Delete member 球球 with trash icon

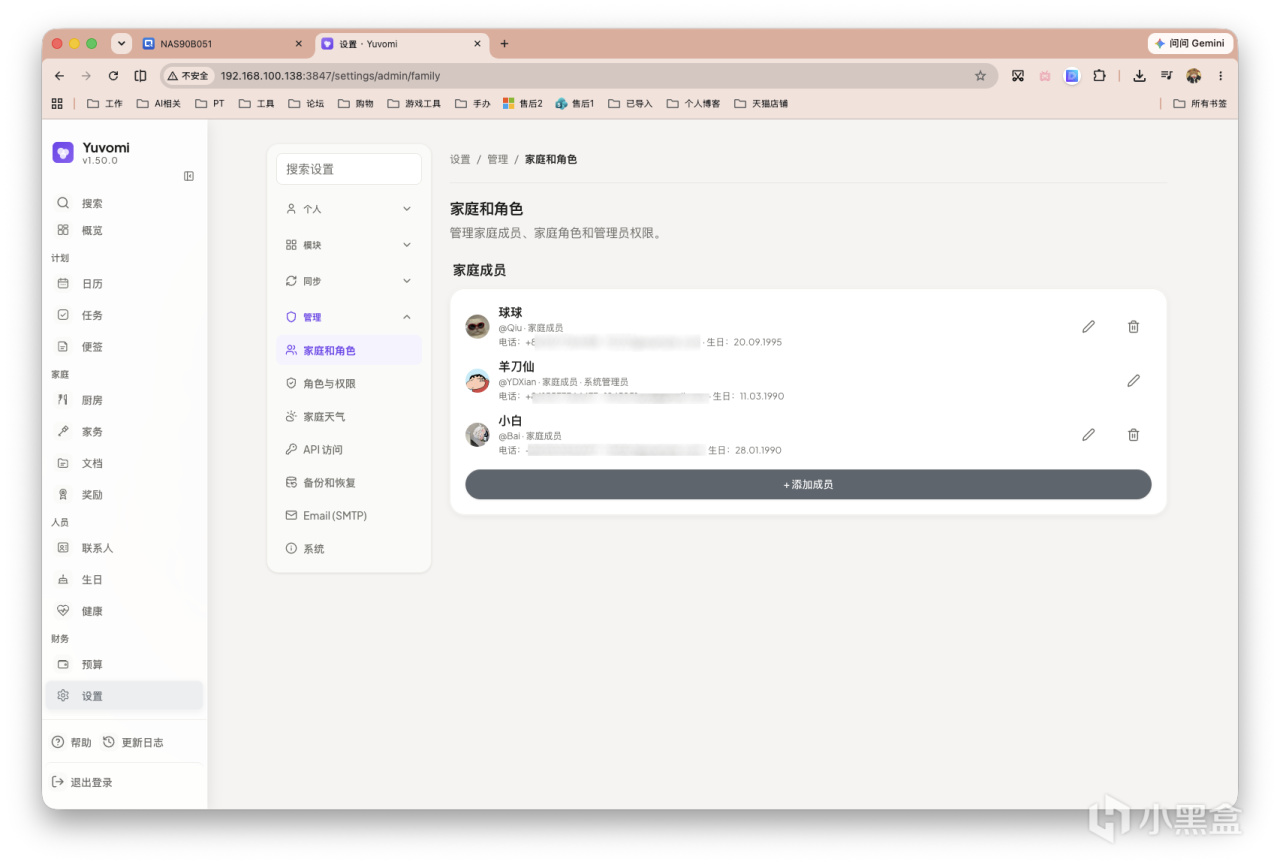click(x=1133, y=326)
